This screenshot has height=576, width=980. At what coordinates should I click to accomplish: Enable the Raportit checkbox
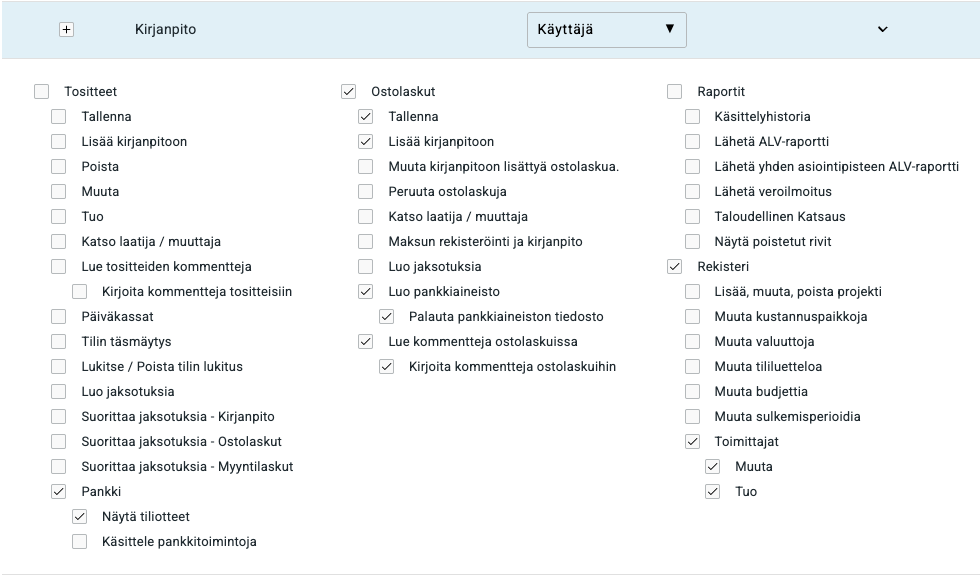(x=675, y=92)
